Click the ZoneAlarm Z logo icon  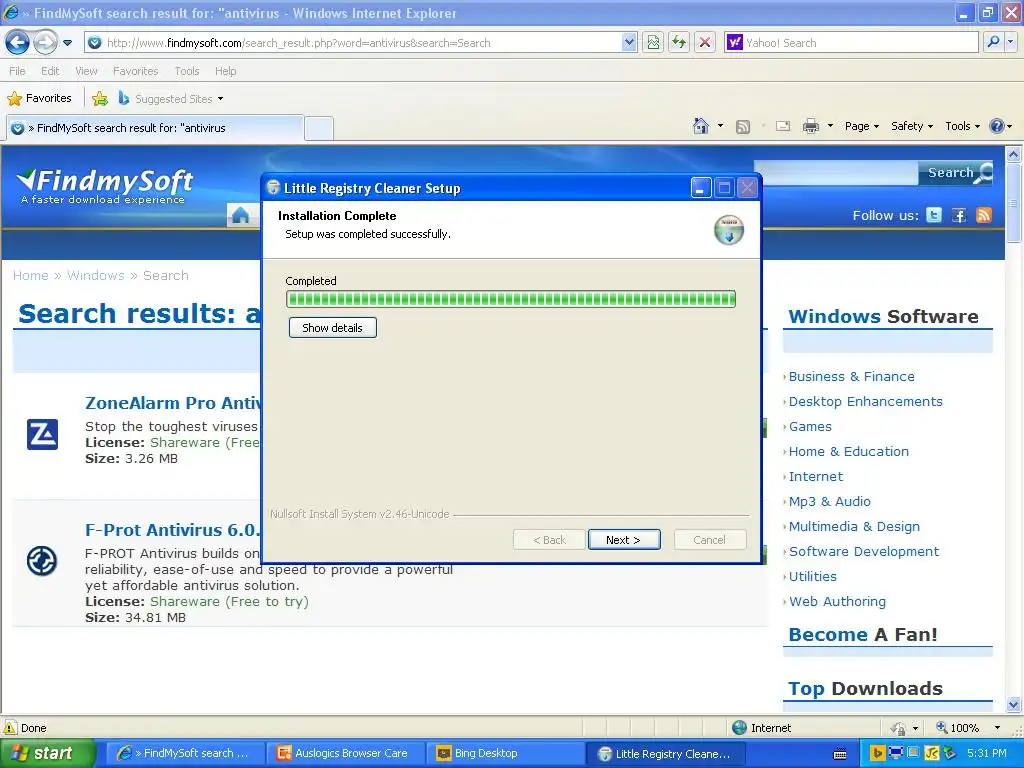tap(42, 434)
